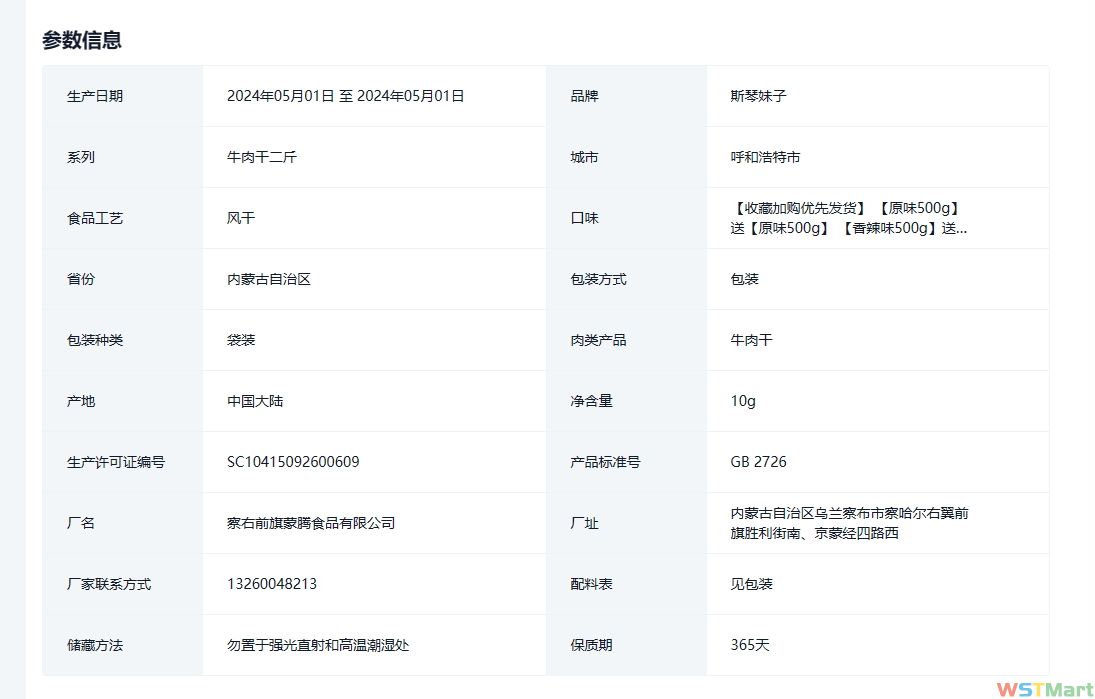Click the series value 牛肉干二斤
Screen dimensions: 1095x699
tap(261, 157)
